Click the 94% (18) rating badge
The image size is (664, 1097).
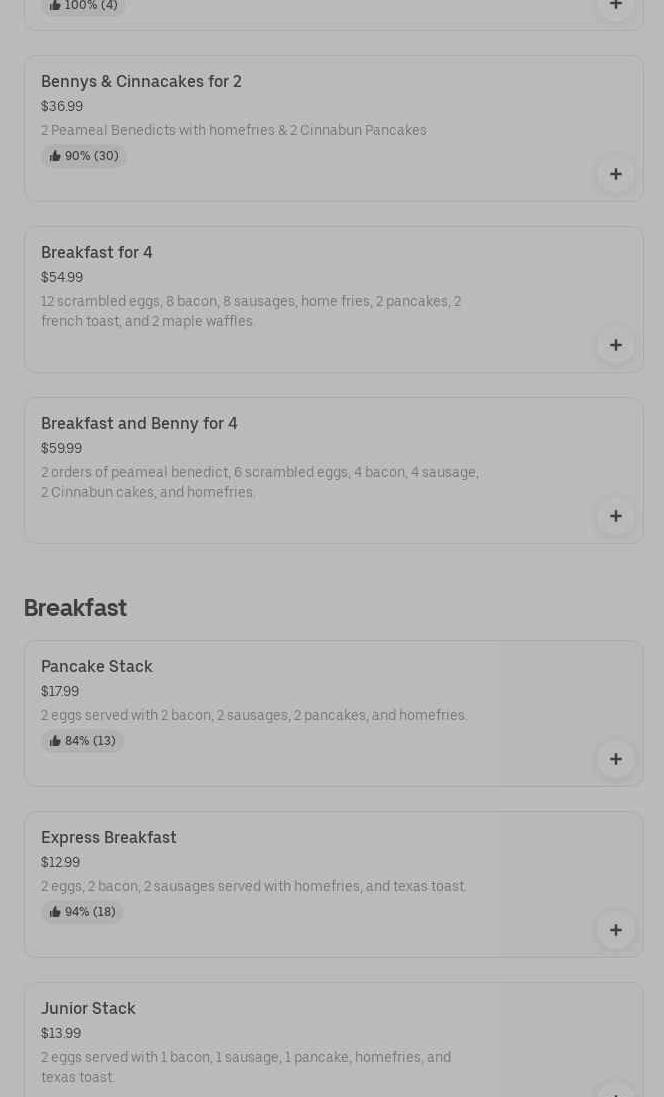coord(83,912)
